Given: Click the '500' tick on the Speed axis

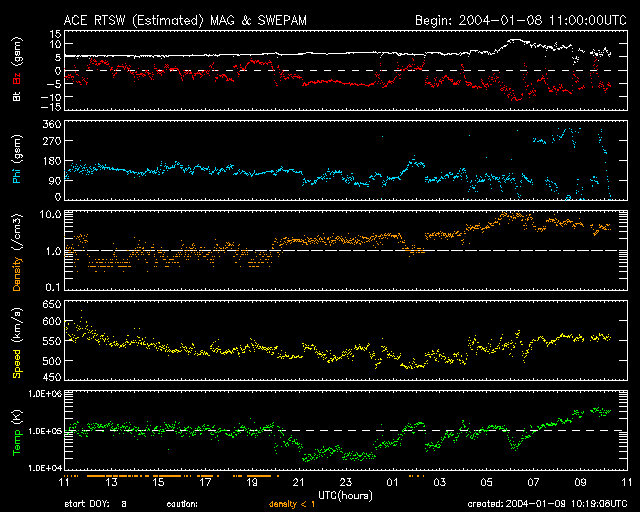Looking at the screenshot, I should 52,361.
